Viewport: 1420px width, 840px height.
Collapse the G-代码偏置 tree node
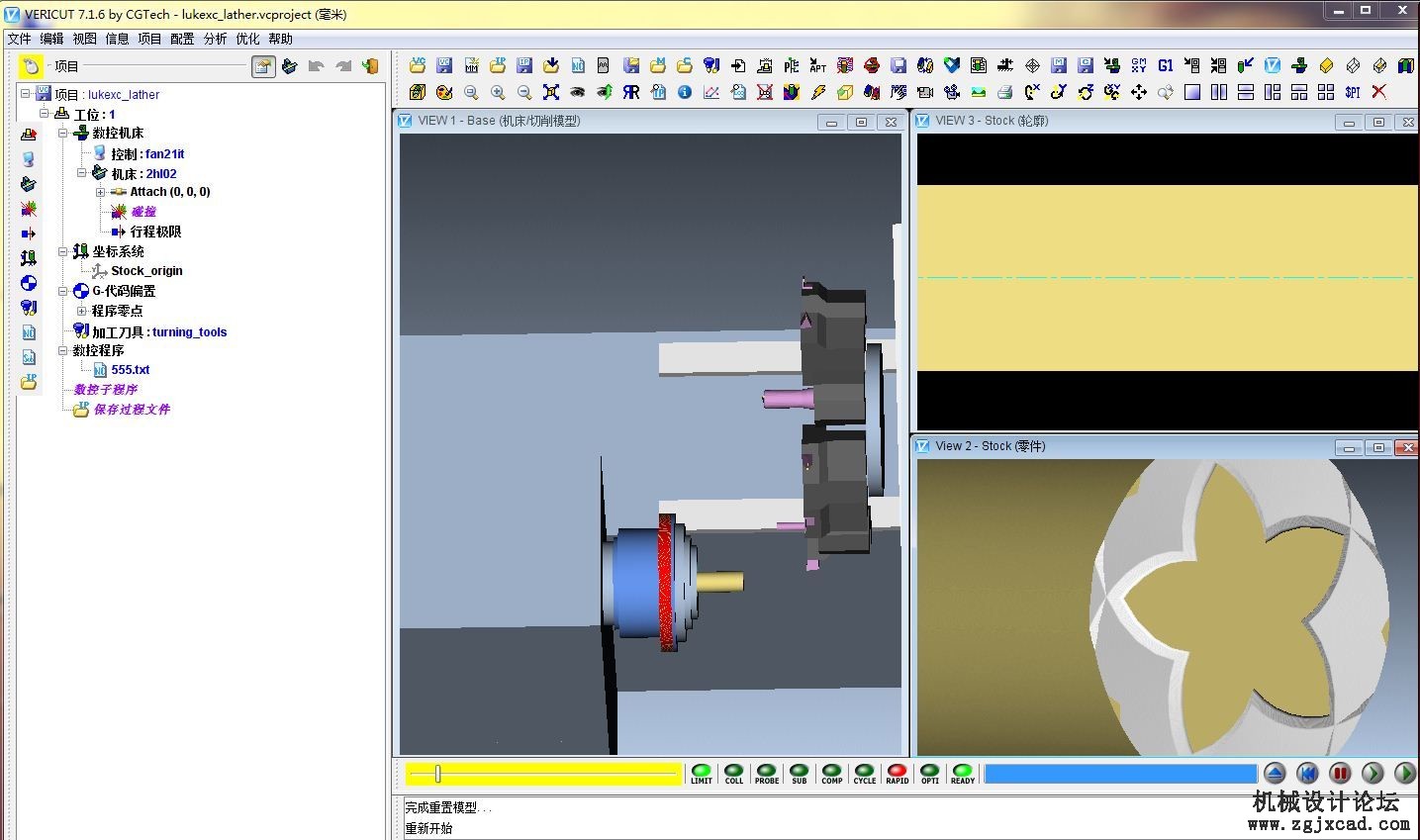click(62, 291)
